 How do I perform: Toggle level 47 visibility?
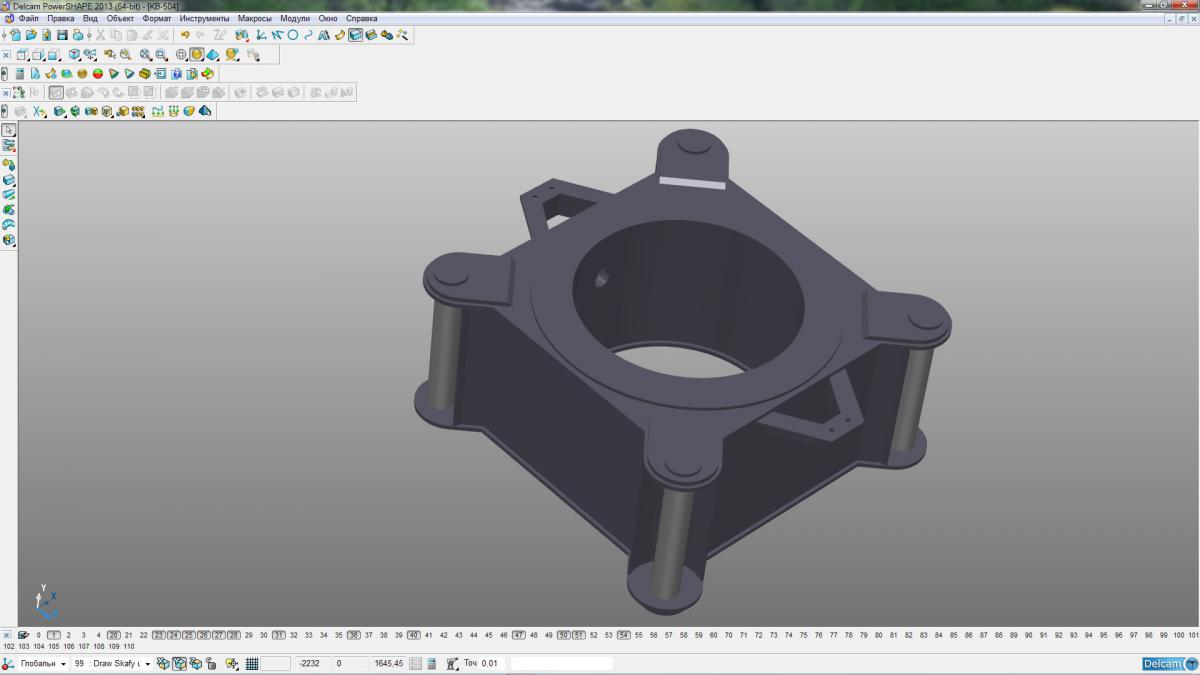click(519, 635)
